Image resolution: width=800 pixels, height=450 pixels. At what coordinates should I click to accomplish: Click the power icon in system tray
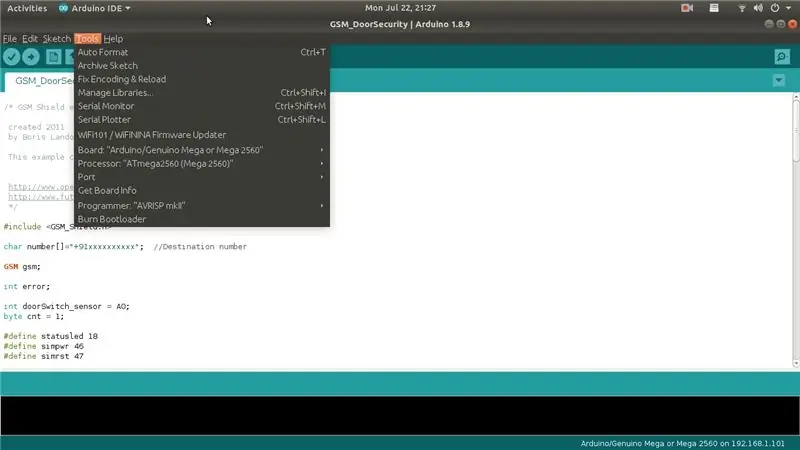774,8
